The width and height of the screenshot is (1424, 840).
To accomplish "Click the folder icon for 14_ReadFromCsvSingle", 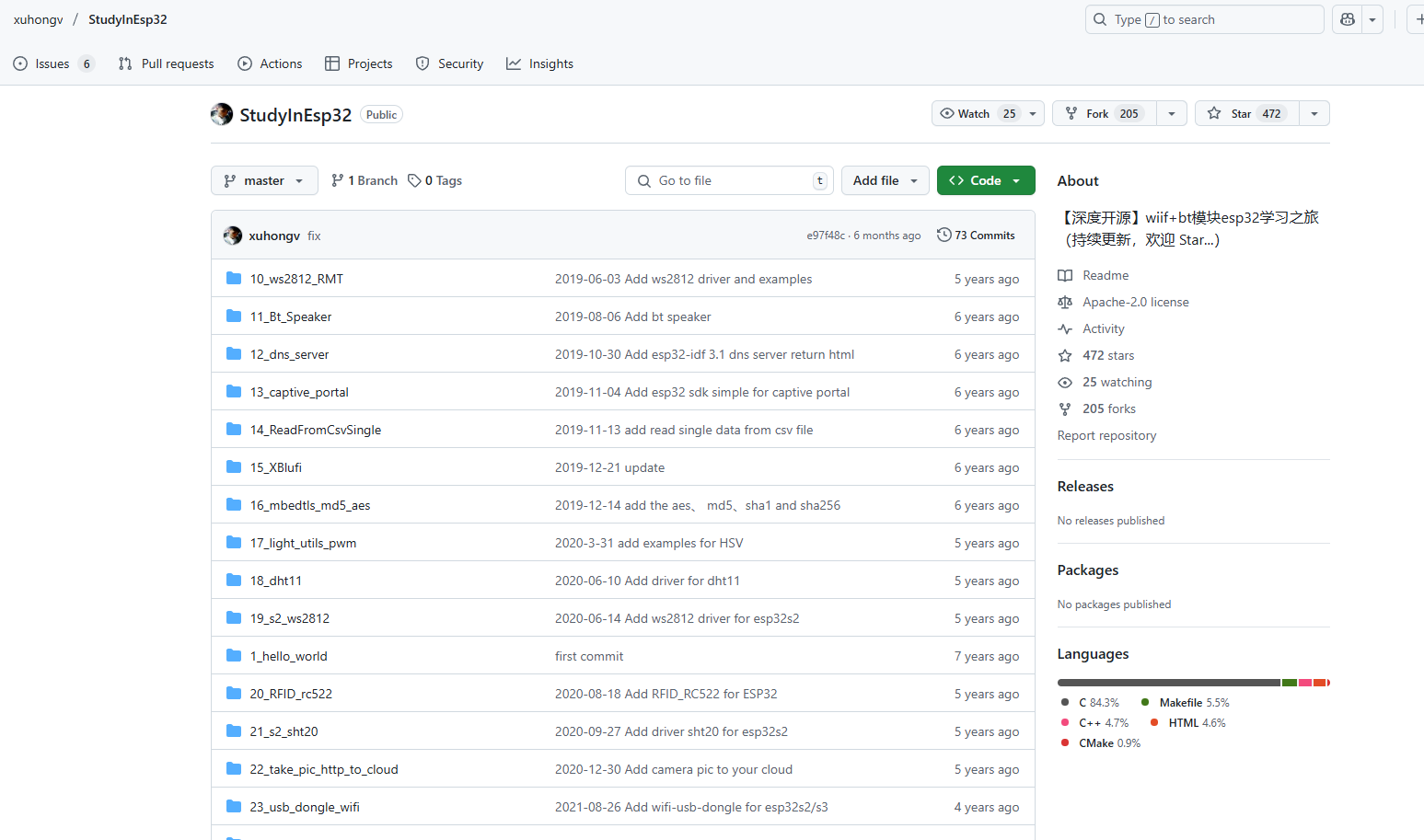I will [x=234, y=429].
